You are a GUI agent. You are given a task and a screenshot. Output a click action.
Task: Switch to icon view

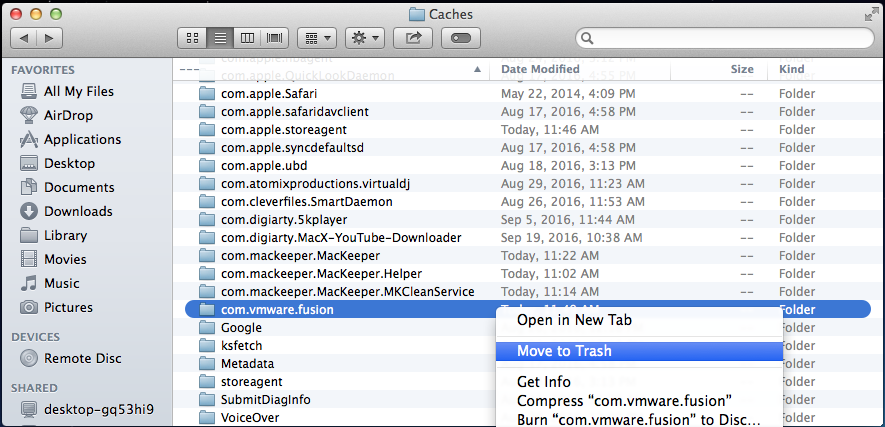[192, 38]
